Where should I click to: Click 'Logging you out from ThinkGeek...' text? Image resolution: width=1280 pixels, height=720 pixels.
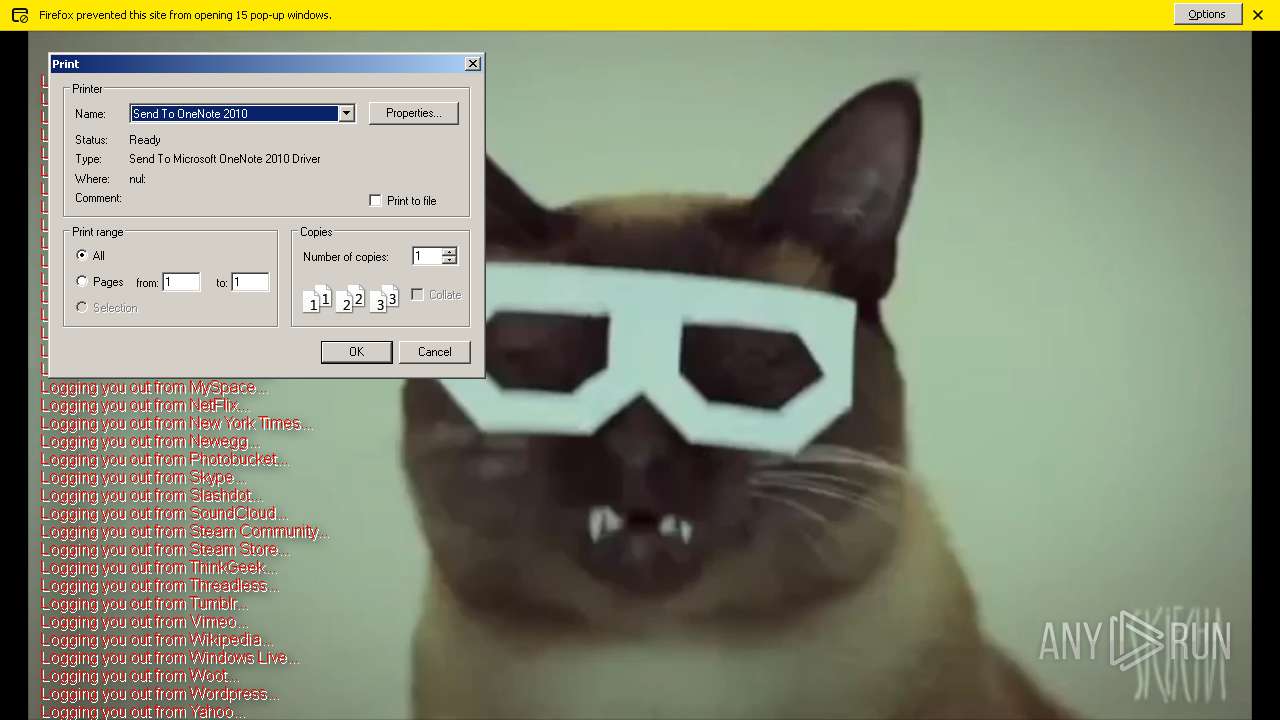[159, 568]
